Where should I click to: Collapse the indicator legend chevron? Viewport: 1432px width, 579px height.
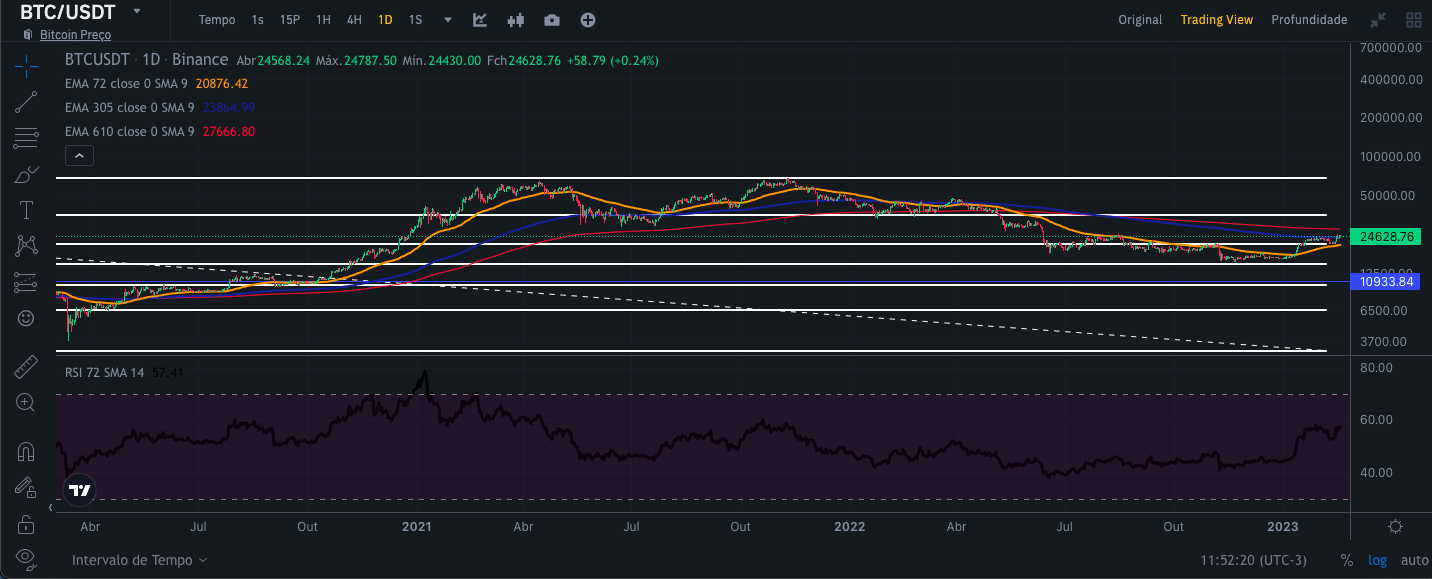79,155
